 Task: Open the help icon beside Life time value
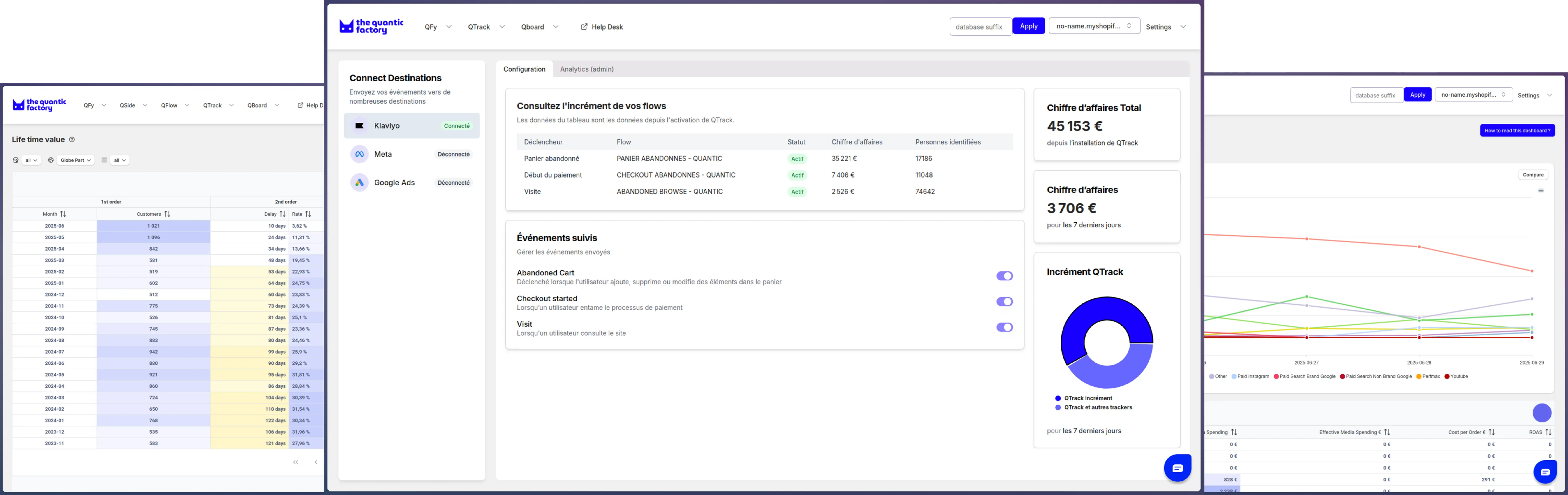72,140
